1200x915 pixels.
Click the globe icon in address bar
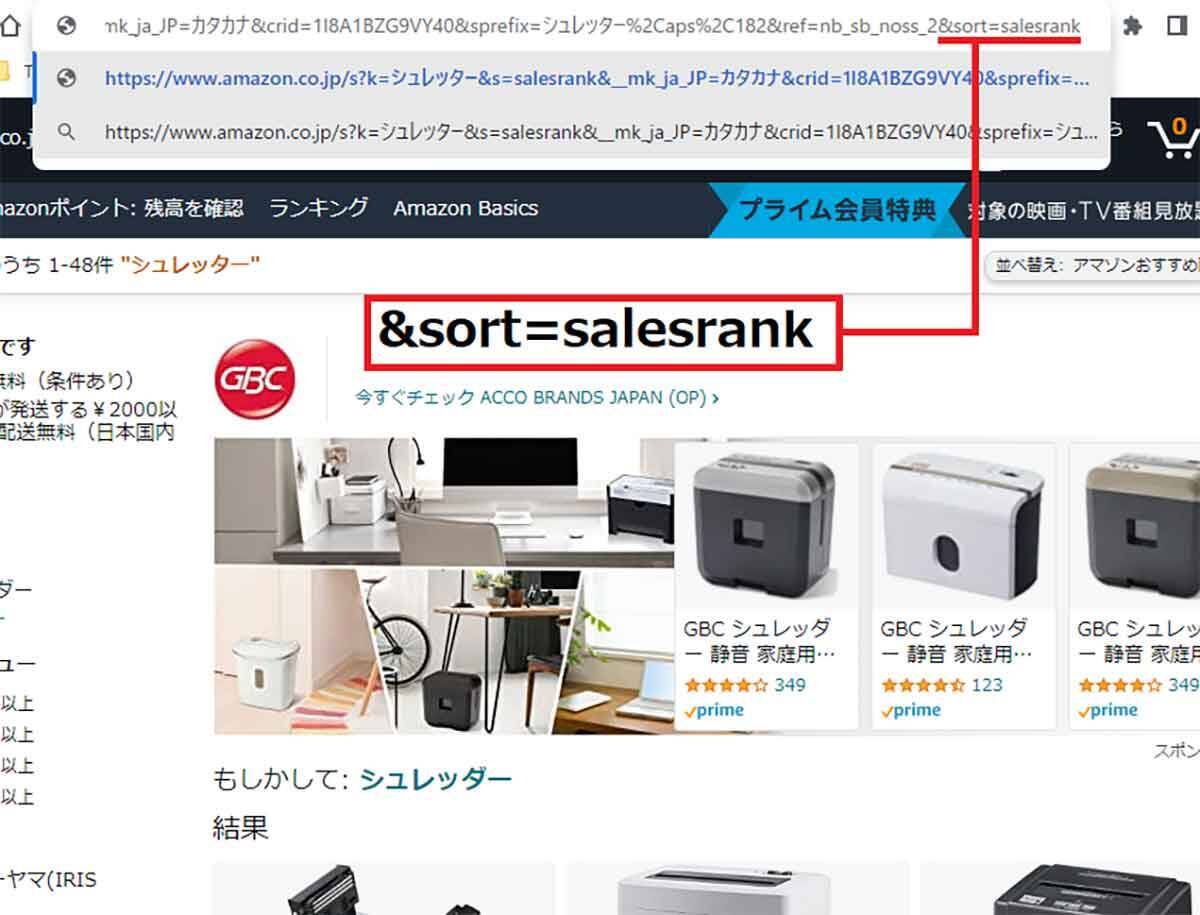point(67,27)
